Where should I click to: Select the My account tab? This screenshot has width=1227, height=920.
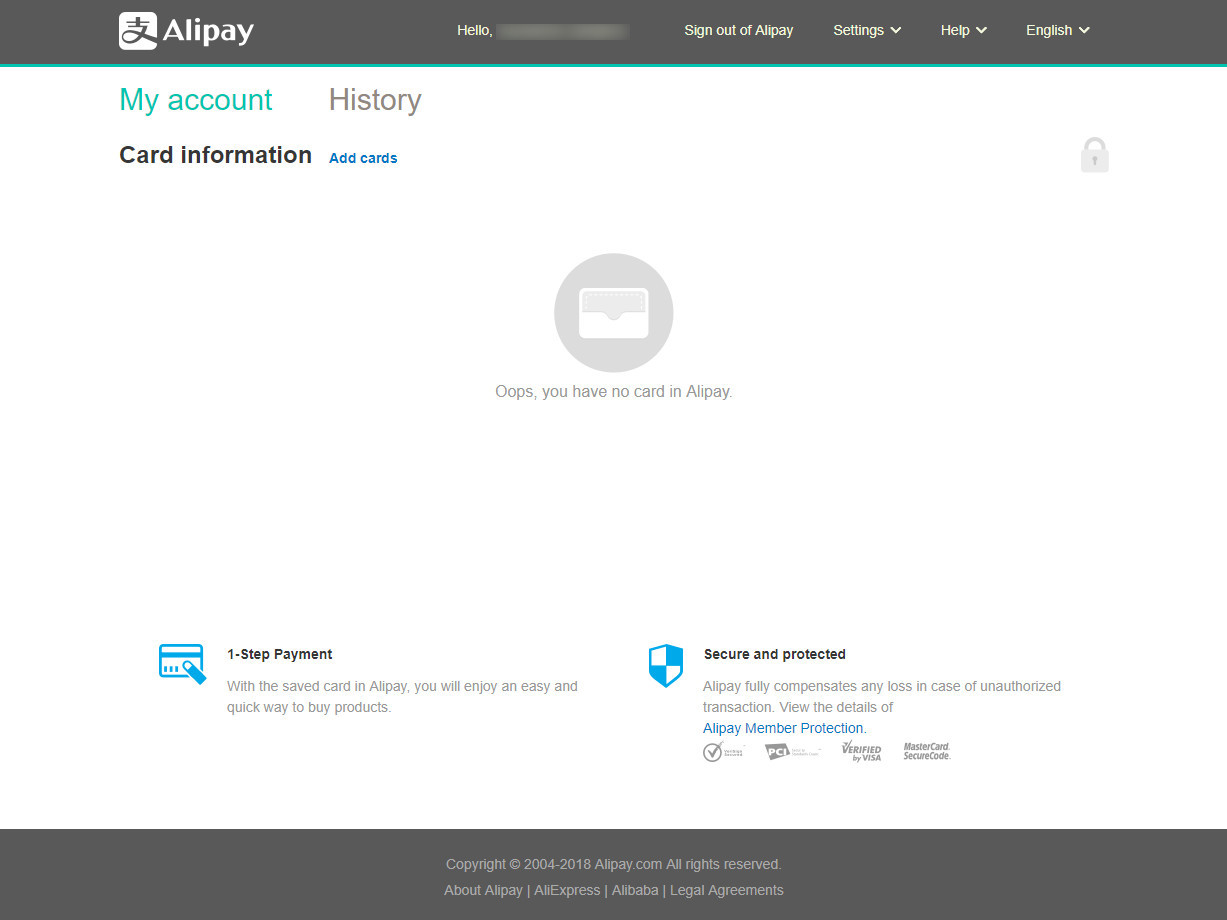196,100
